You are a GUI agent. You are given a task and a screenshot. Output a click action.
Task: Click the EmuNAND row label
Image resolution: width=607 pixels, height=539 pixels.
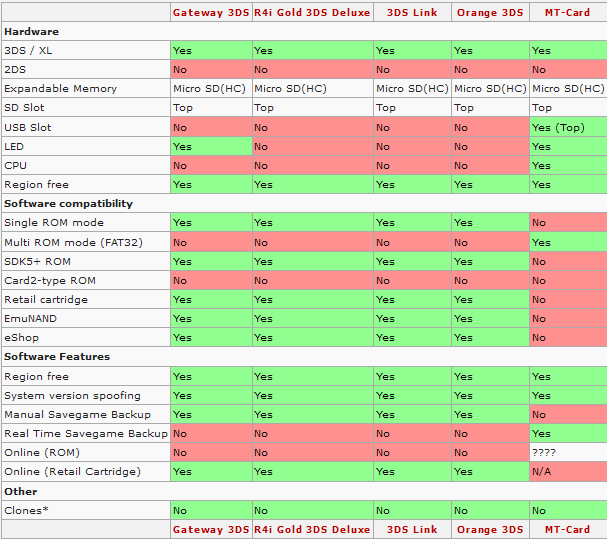[x=31, y=318]
